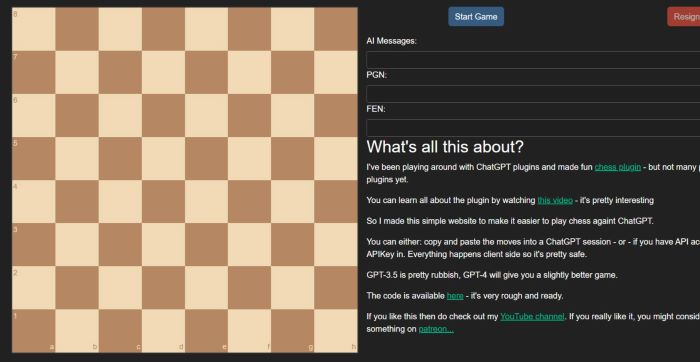Click the 'AI Messages:' label

392,41
